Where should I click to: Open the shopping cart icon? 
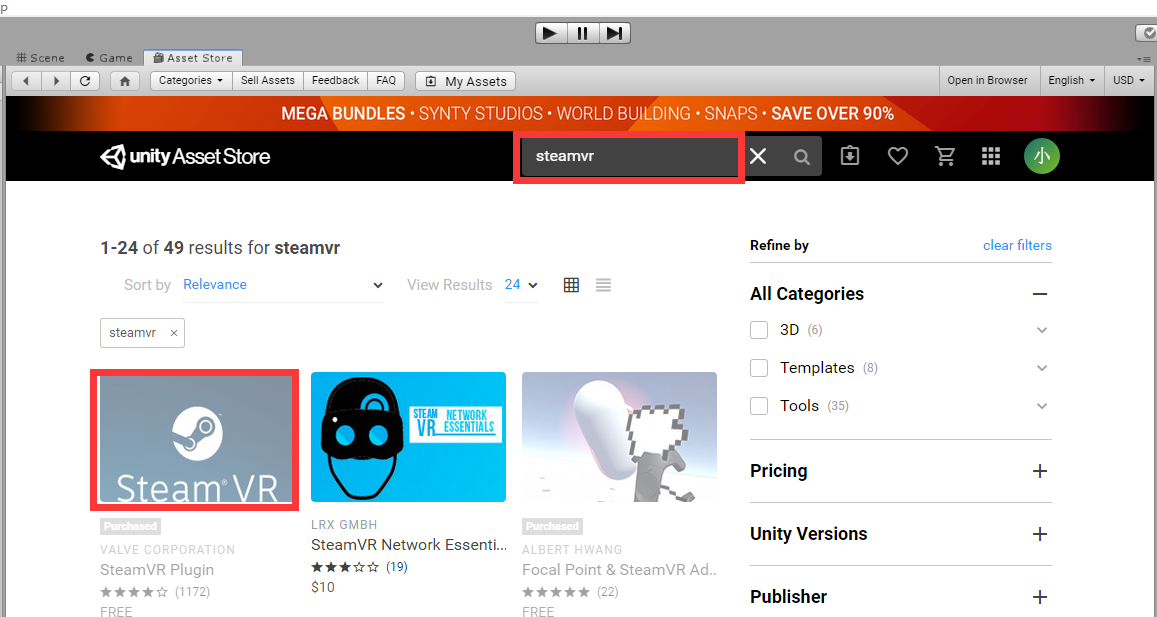tap(944, 156)
